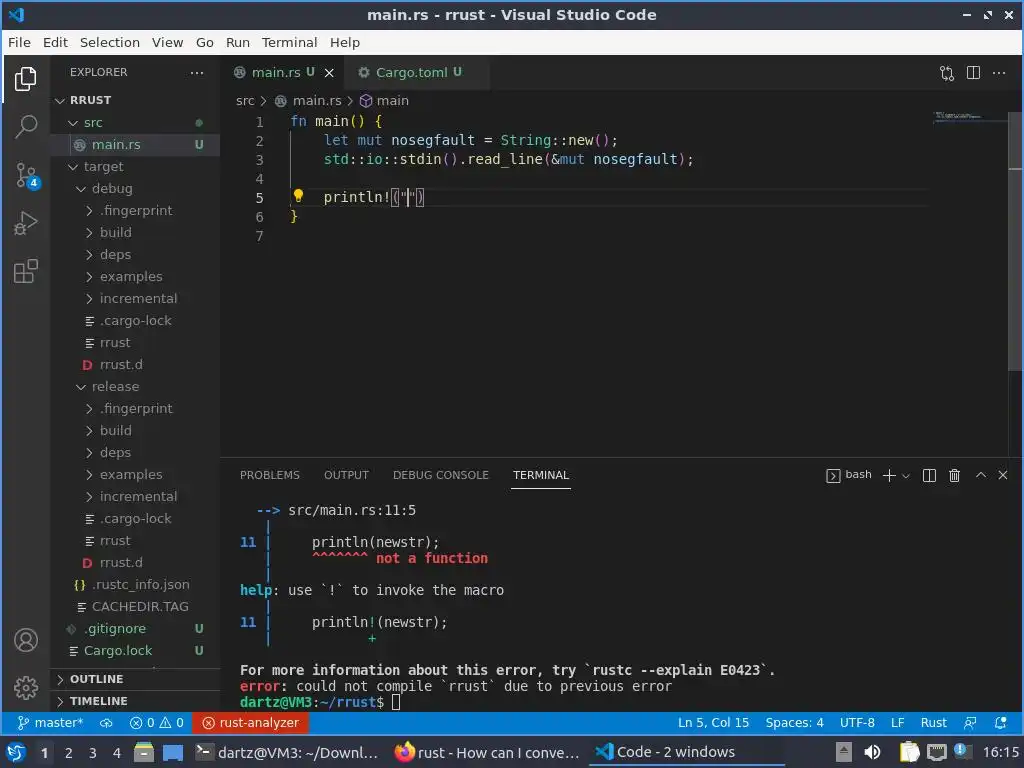Screen dimensions: 1024x768
Task: Open Cargo.lock in the explorer
Action: [118, 651]
